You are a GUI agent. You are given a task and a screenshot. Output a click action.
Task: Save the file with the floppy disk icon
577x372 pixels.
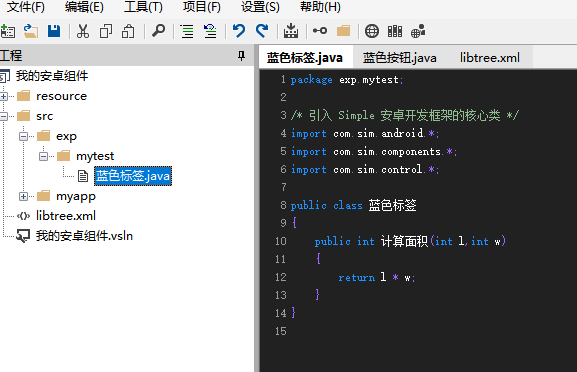(54, 31)
